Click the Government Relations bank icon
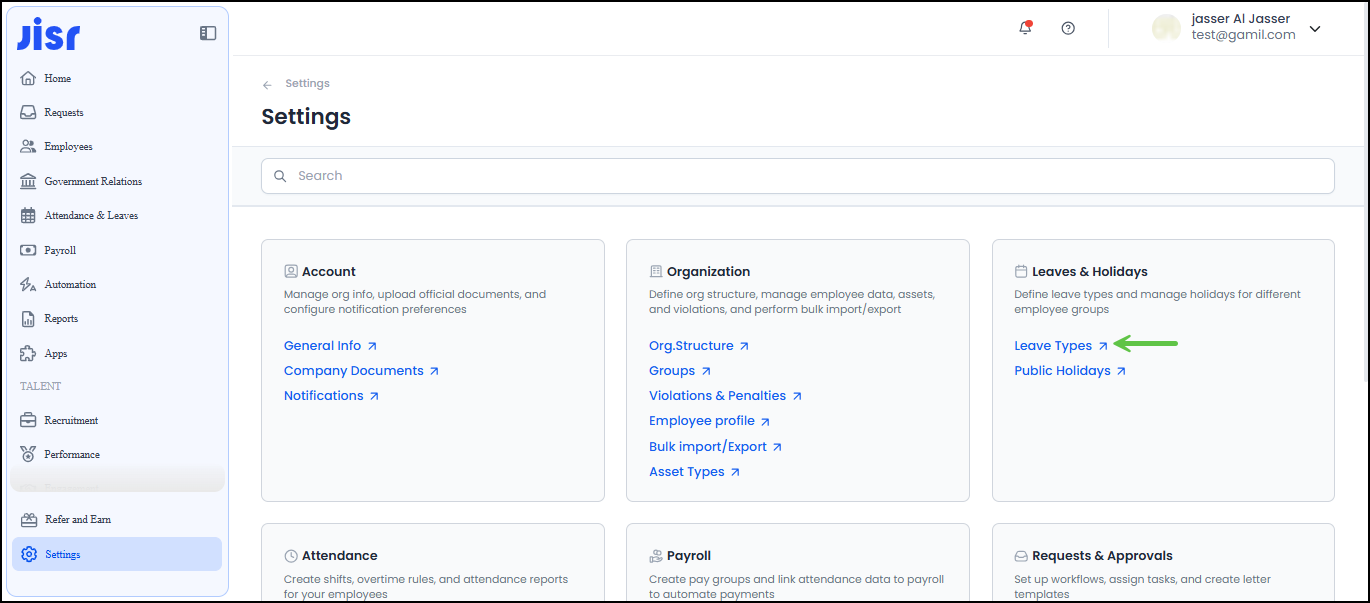This screenshot has height=603, width=1370. (28, 181)
